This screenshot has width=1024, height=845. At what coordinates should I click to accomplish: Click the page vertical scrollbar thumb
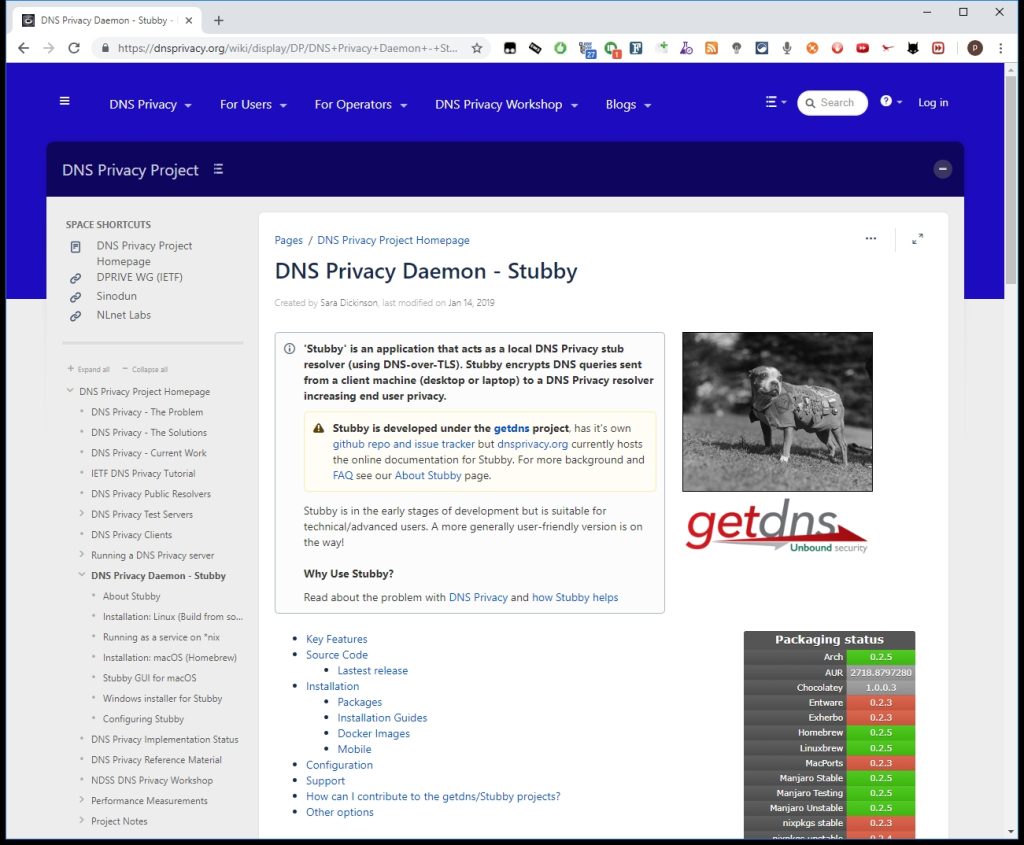pos(1011,180)
